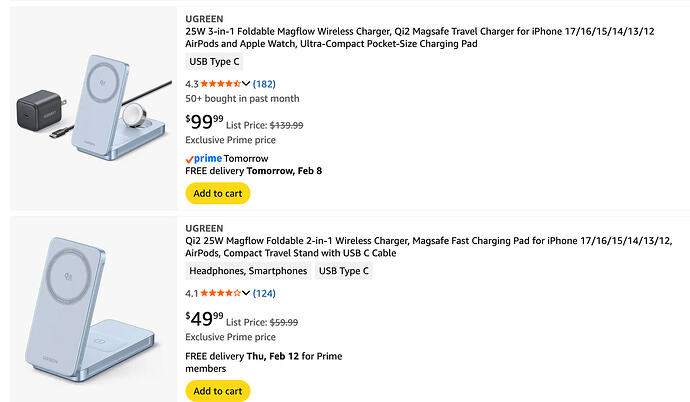Screen dimensions: 690x402
Task: Add the $49.99 charger to cart
Action: point(217,391)
